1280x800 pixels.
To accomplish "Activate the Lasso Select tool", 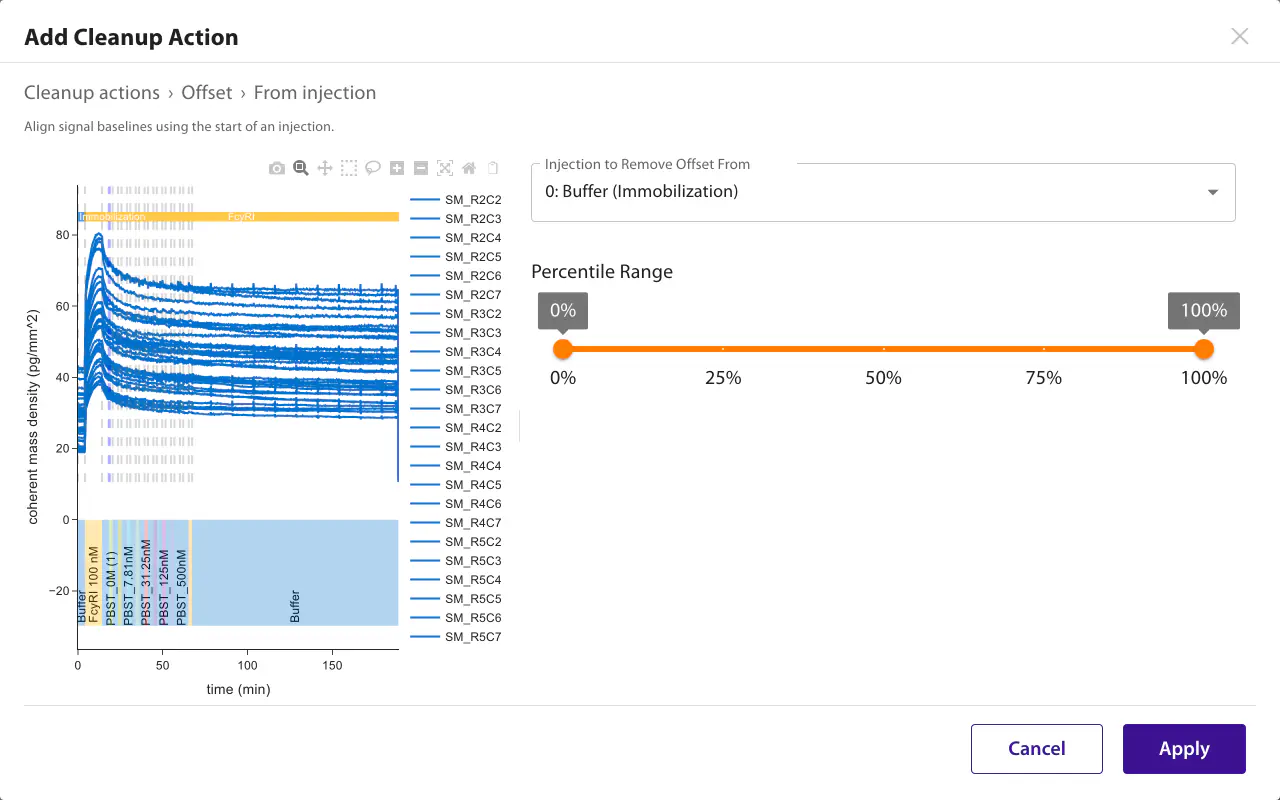I will 373,169.
